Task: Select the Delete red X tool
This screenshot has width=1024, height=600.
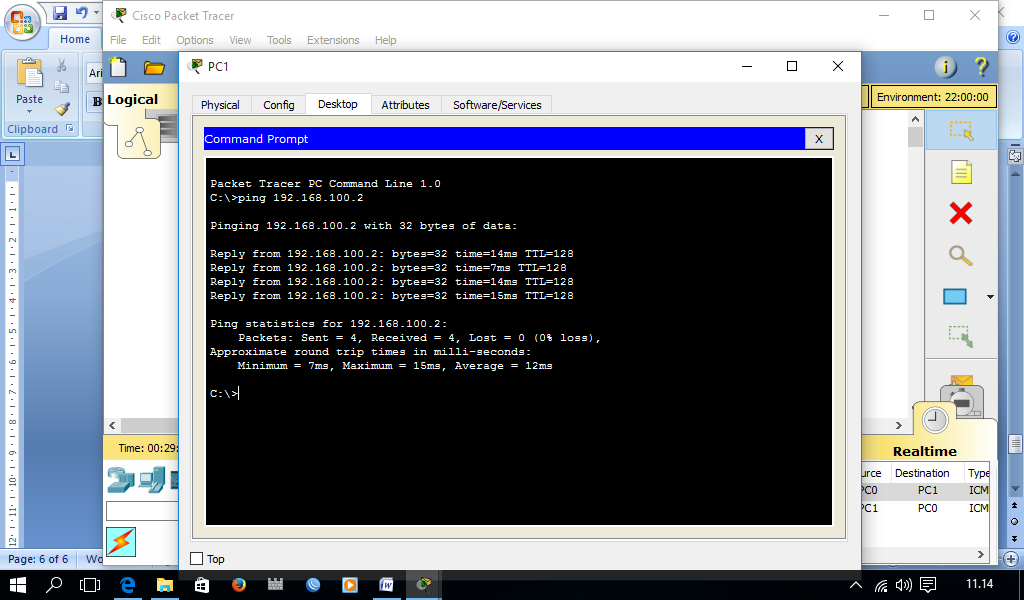Action: (961, 213)
